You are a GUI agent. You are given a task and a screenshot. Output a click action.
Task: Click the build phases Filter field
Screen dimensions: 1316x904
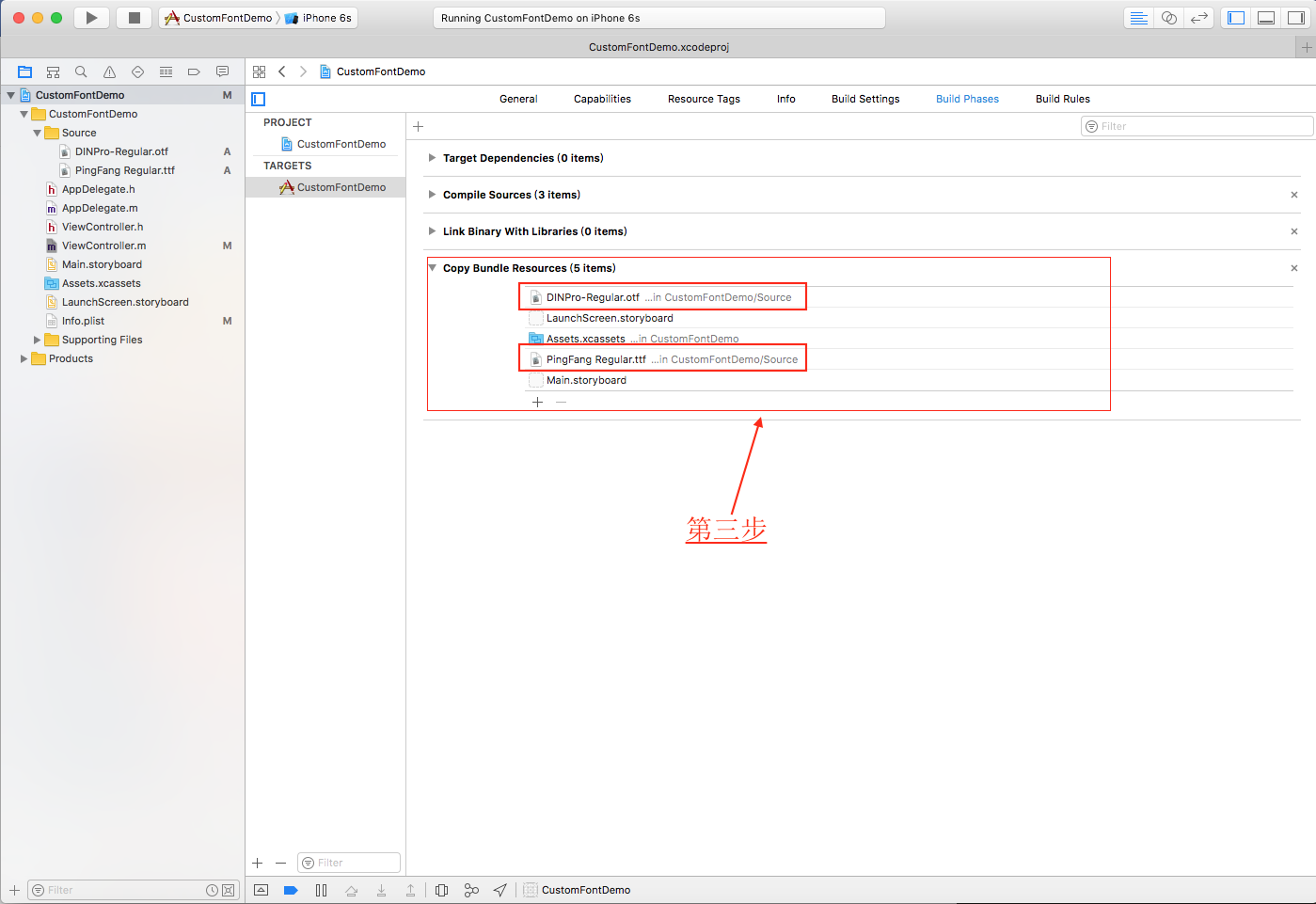click(x=1199, y=126)
